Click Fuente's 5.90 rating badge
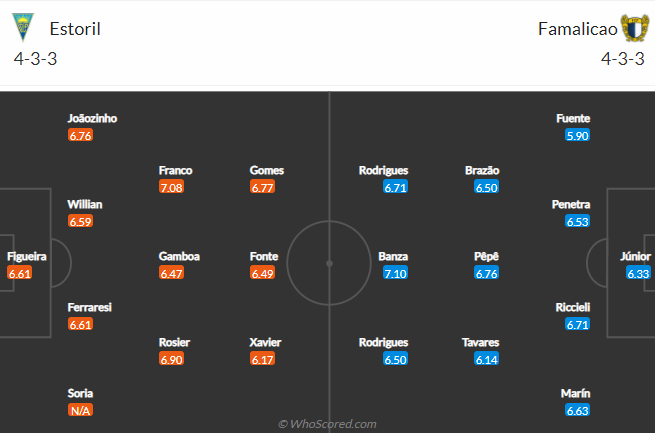 [x=577, y=135]
